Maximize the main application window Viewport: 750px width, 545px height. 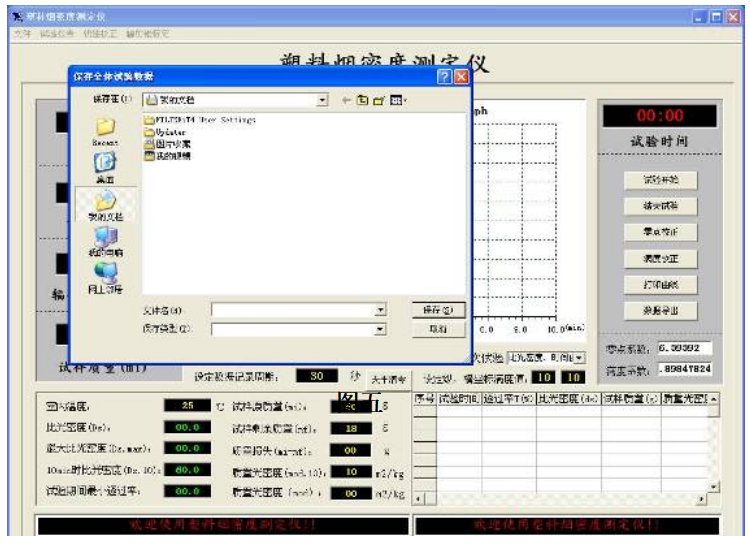coord(717,17)
